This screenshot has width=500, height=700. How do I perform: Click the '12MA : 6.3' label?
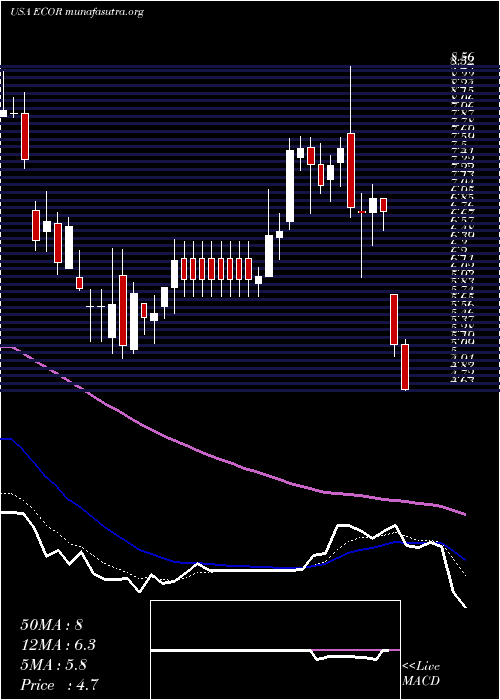58,645
